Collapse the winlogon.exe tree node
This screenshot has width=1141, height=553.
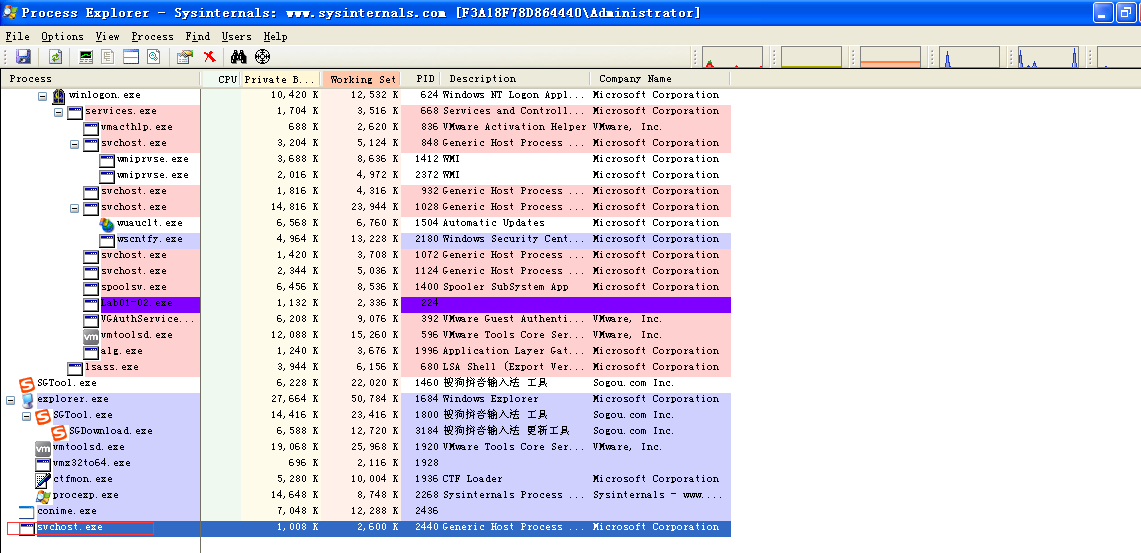[43, 95]
